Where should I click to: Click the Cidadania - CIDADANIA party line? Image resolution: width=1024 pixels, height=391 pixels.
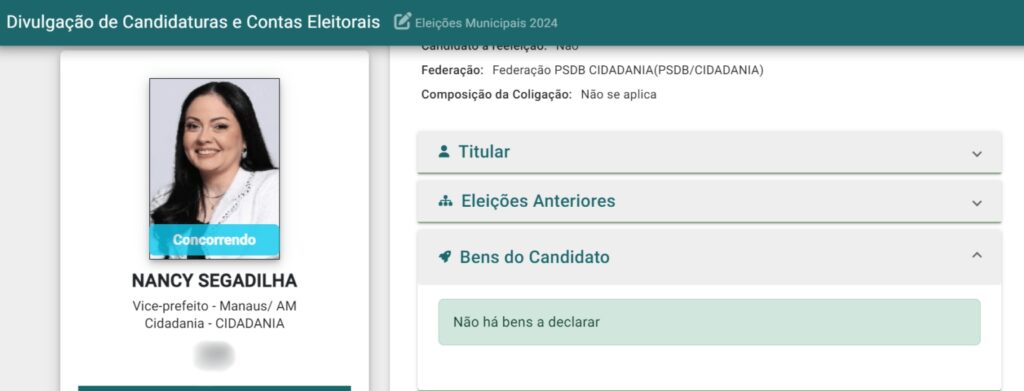214,323
